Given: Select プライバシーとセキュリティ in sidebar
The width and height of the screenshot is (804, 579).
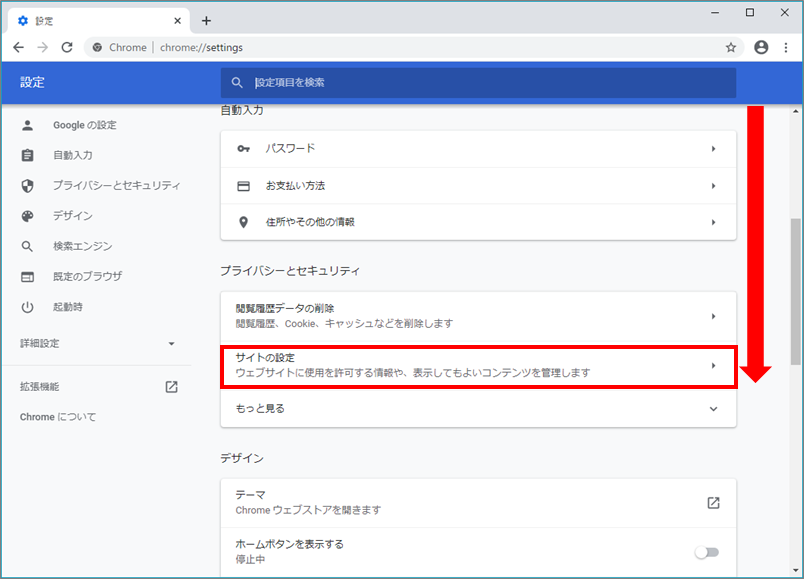Looking at the screenshot, I should (116, 186).
